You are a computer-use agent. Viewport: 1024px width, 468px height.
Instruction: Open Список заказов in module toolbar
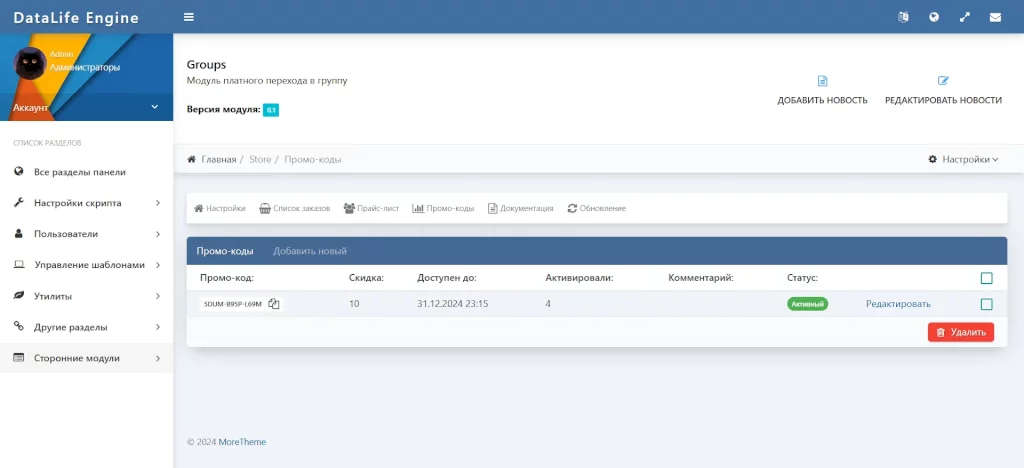coord(295,208)
